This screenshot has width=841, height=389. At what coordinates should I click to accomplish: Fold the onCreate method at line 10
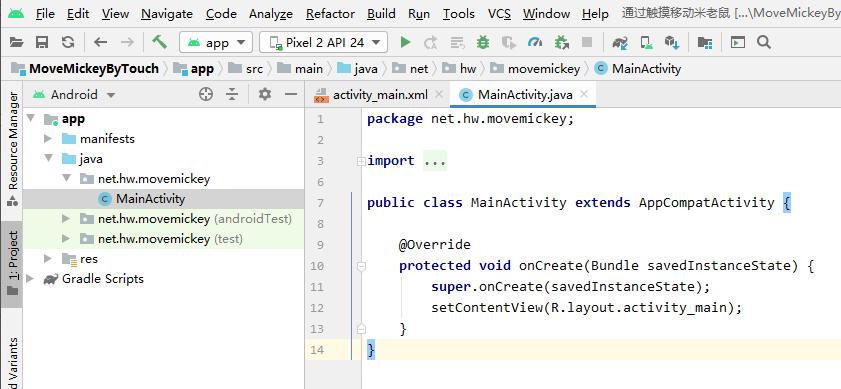(x=362, y=266)
